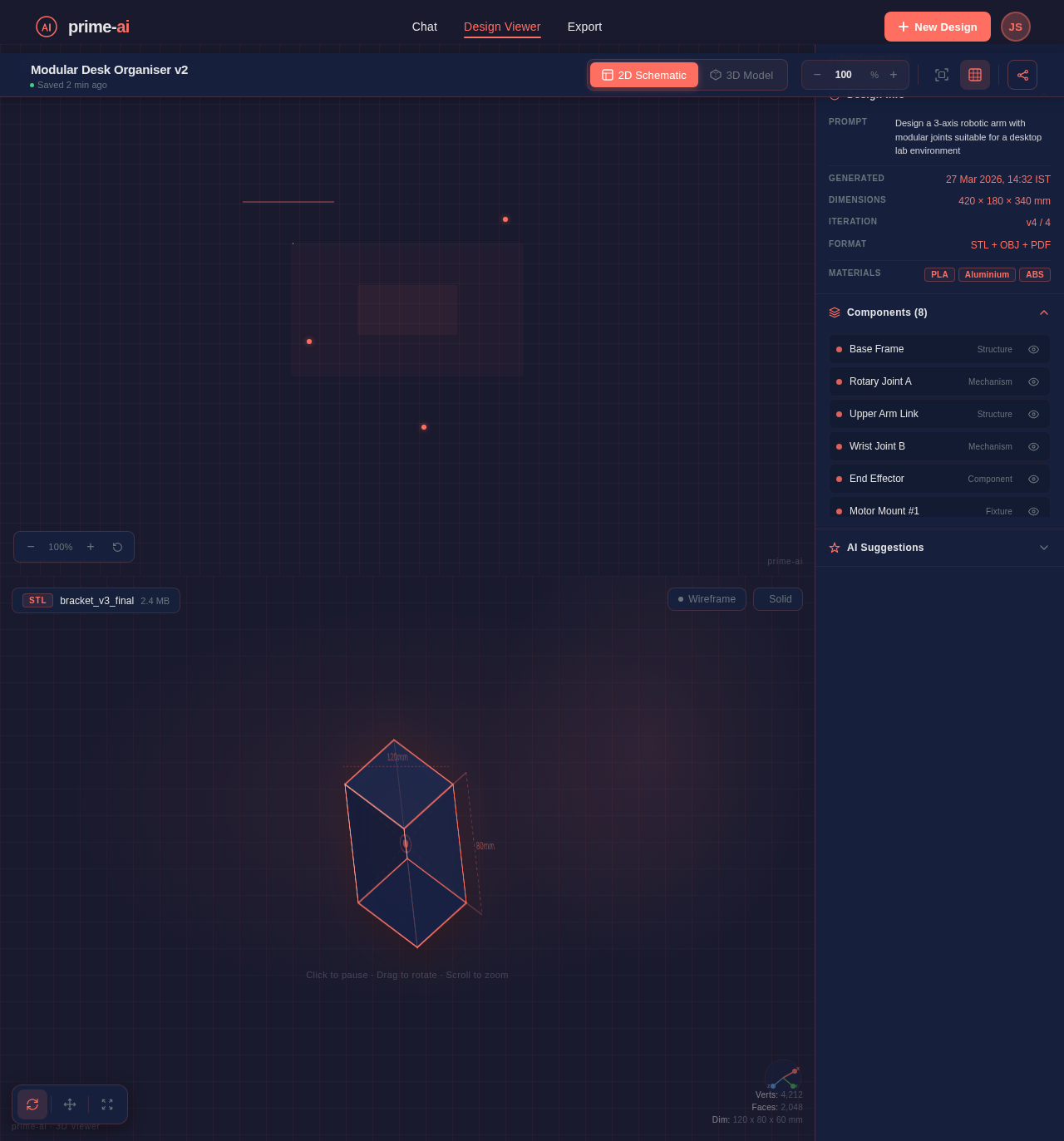Viewport: 1064px width, 1141px height.
Task: Open the Chat menu item
Action: pyautogui.click(x=424, y=27)
